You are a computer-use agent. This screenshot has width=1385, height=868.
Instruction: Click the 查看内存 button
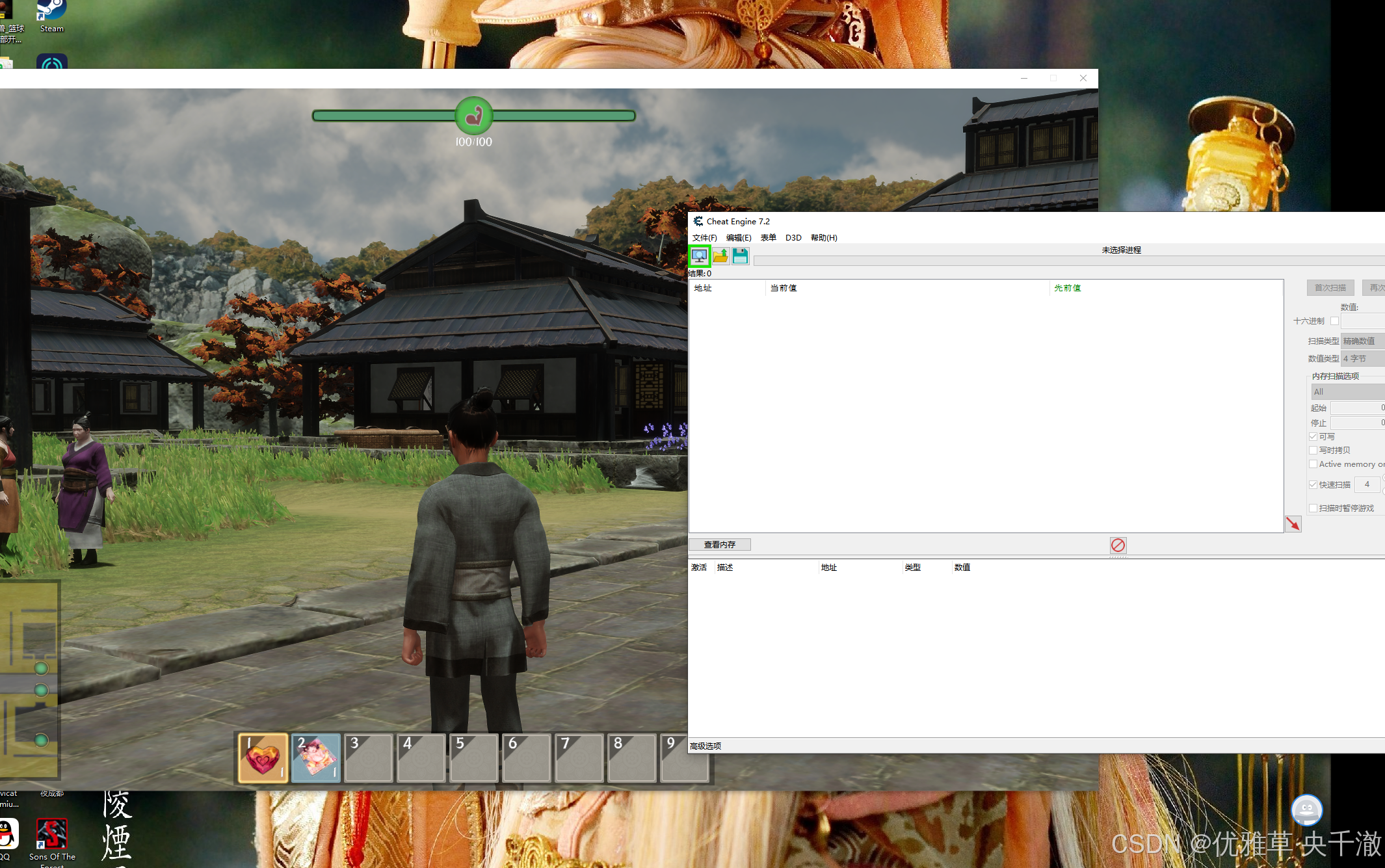[719, 545]
